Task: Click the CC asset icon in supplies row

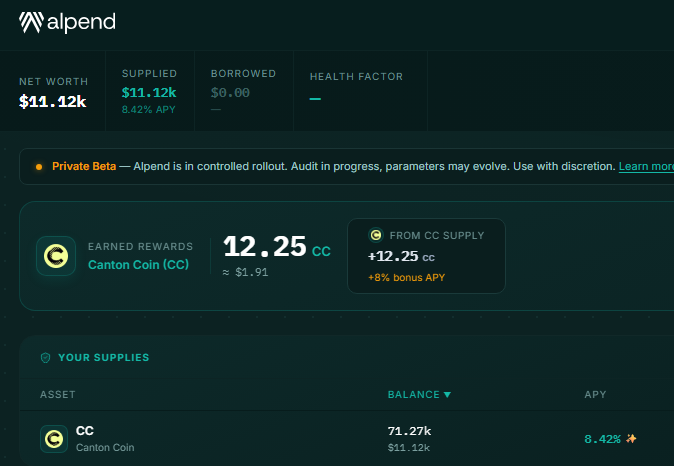Action: 54,439
